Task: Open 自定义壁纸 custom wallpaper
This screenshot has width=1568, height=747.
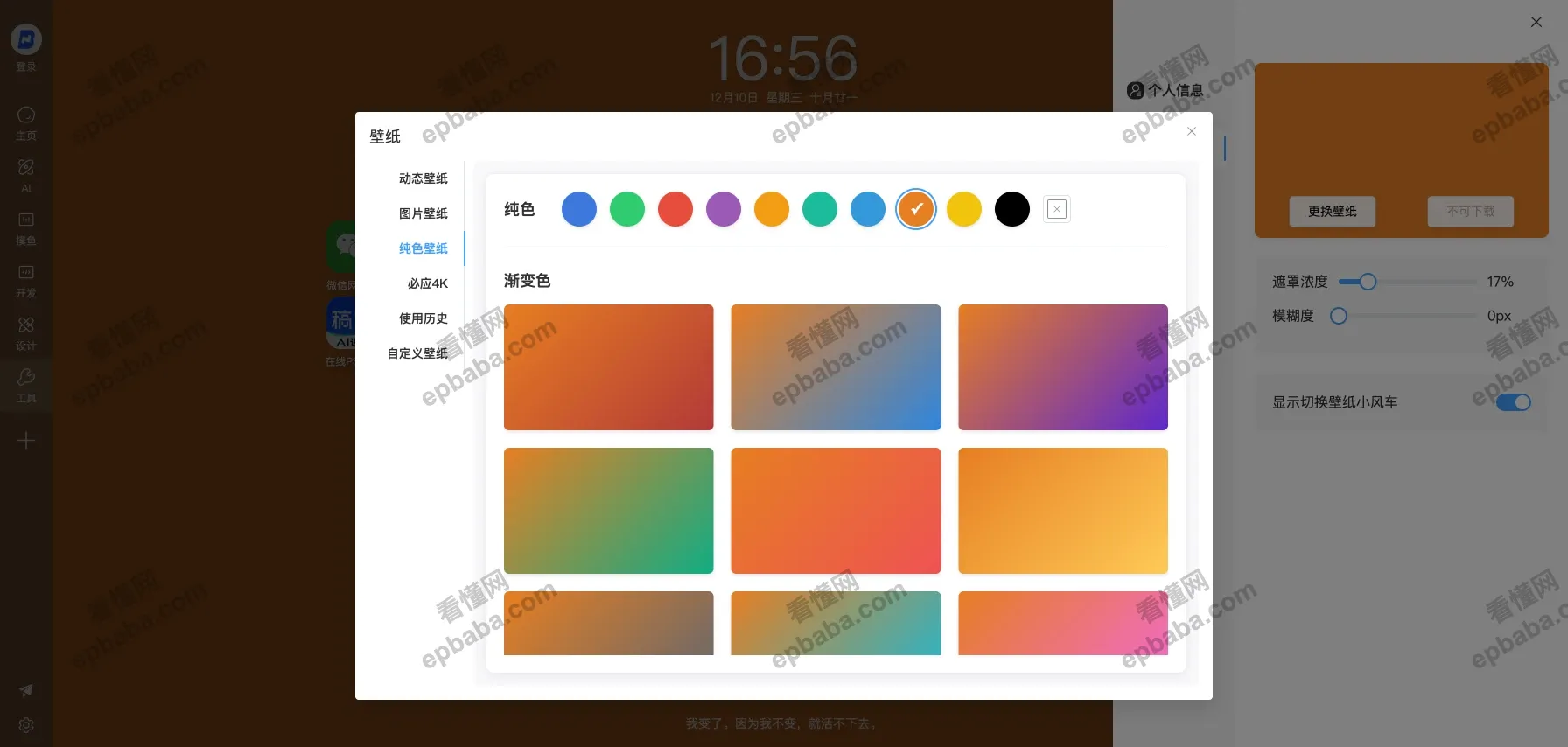Action: pyautogui.click(x=417, y=353)
